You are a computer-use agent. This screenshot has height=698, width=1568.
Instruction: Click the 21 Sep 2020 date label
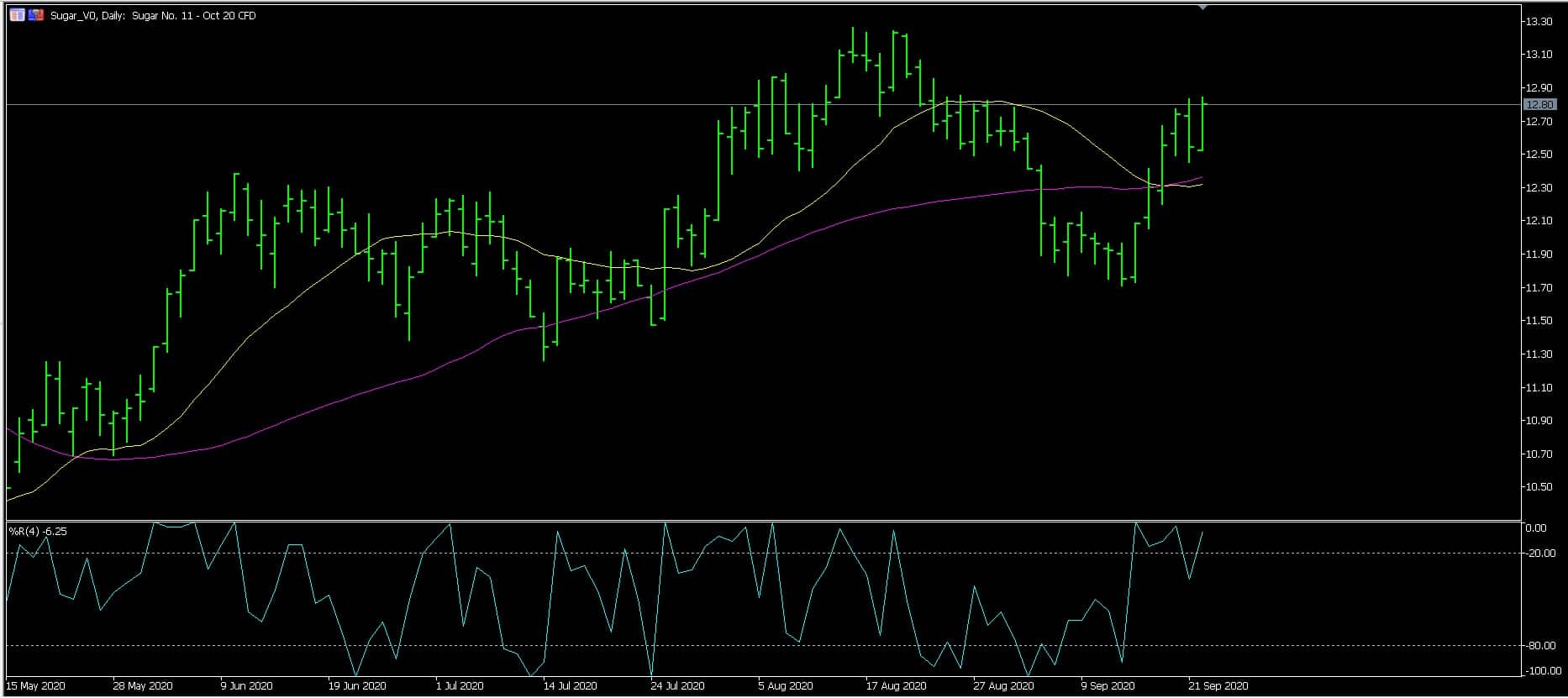(1218, 686)
